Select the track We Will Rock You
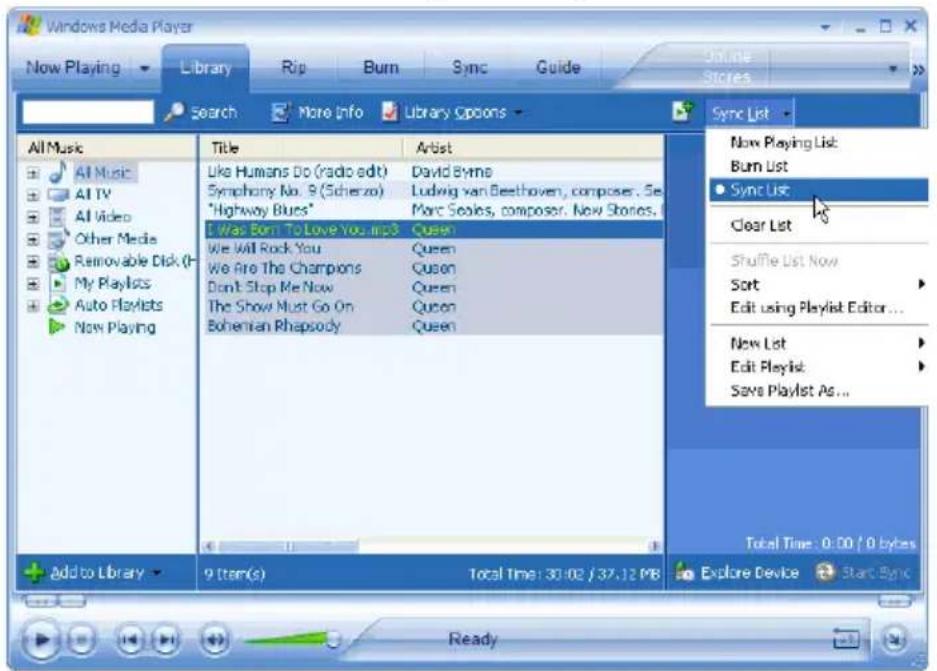This screenshot has width=937, height=671. [x=434, y=249]
